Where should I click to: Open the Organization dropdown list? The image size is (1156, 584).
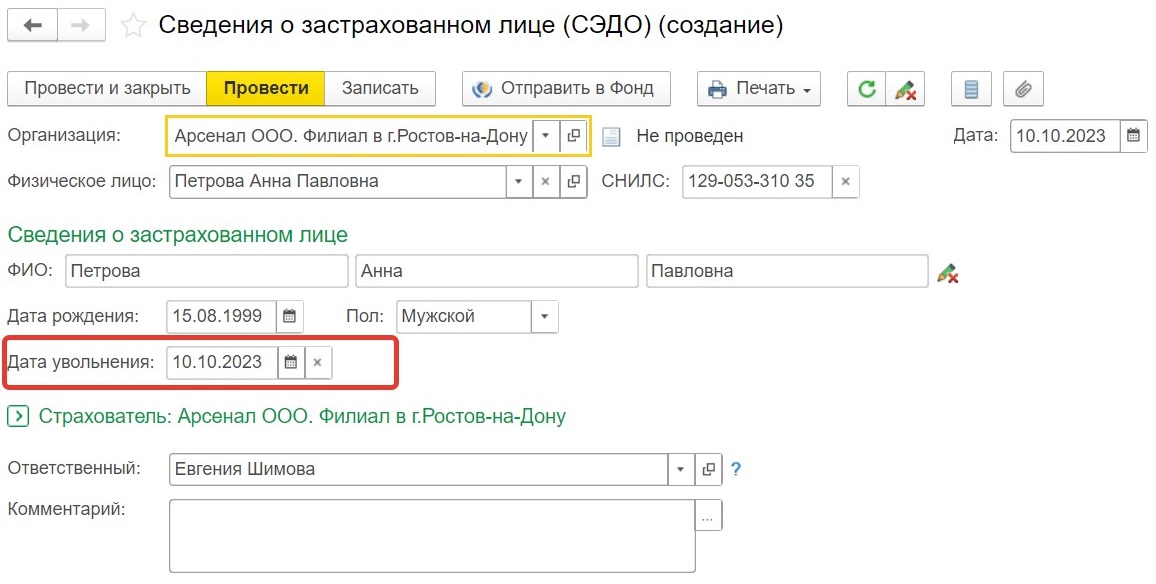[546, 136]
